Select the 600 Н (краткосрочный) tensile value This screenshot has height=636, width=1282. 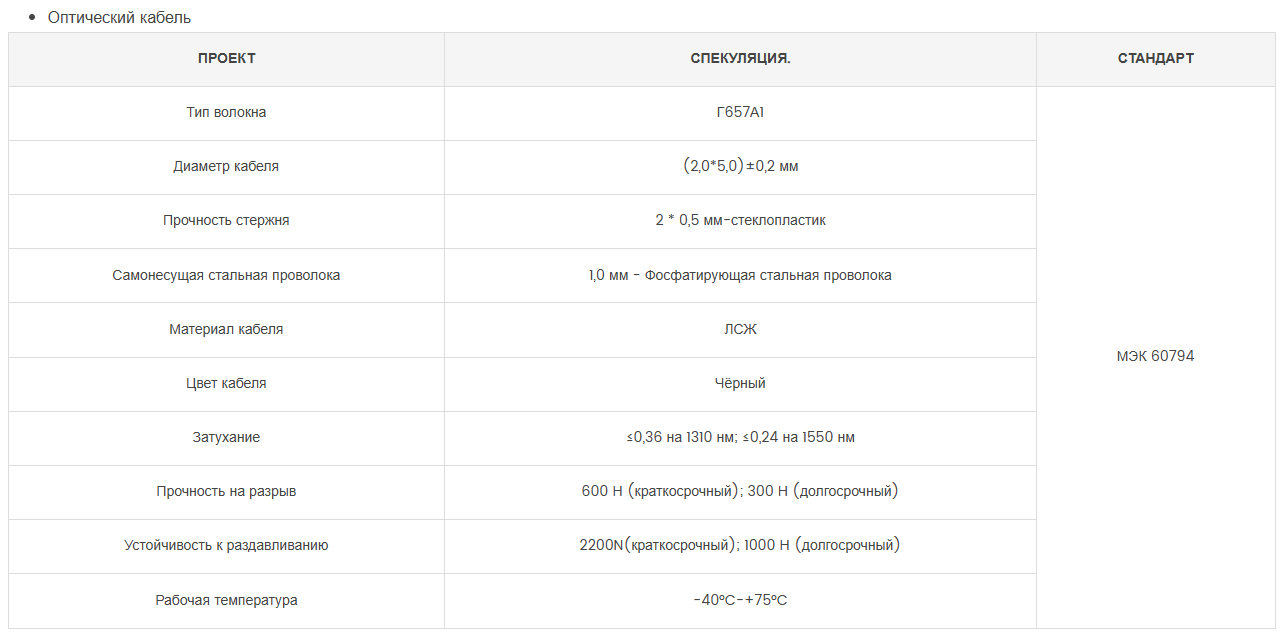pos(660,492)
